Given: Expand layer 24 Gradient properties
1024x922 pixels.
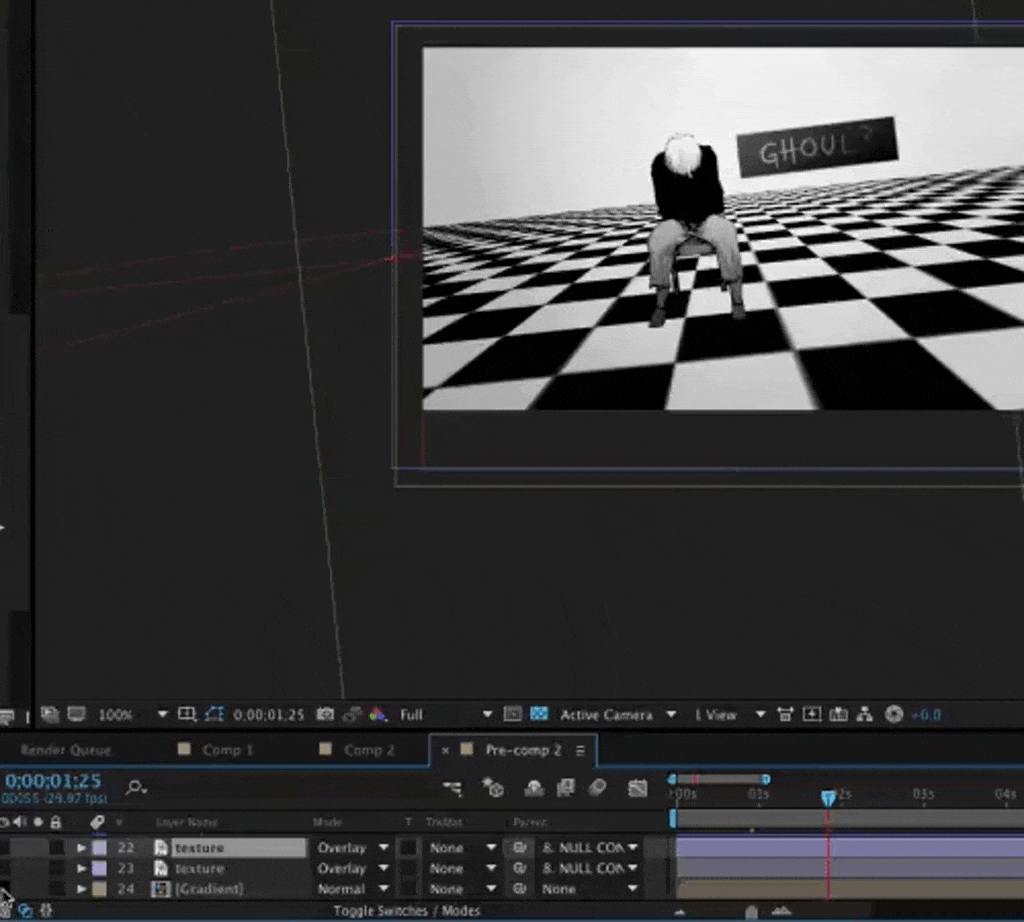Looking at the screenshot, I should click(82, 889).
